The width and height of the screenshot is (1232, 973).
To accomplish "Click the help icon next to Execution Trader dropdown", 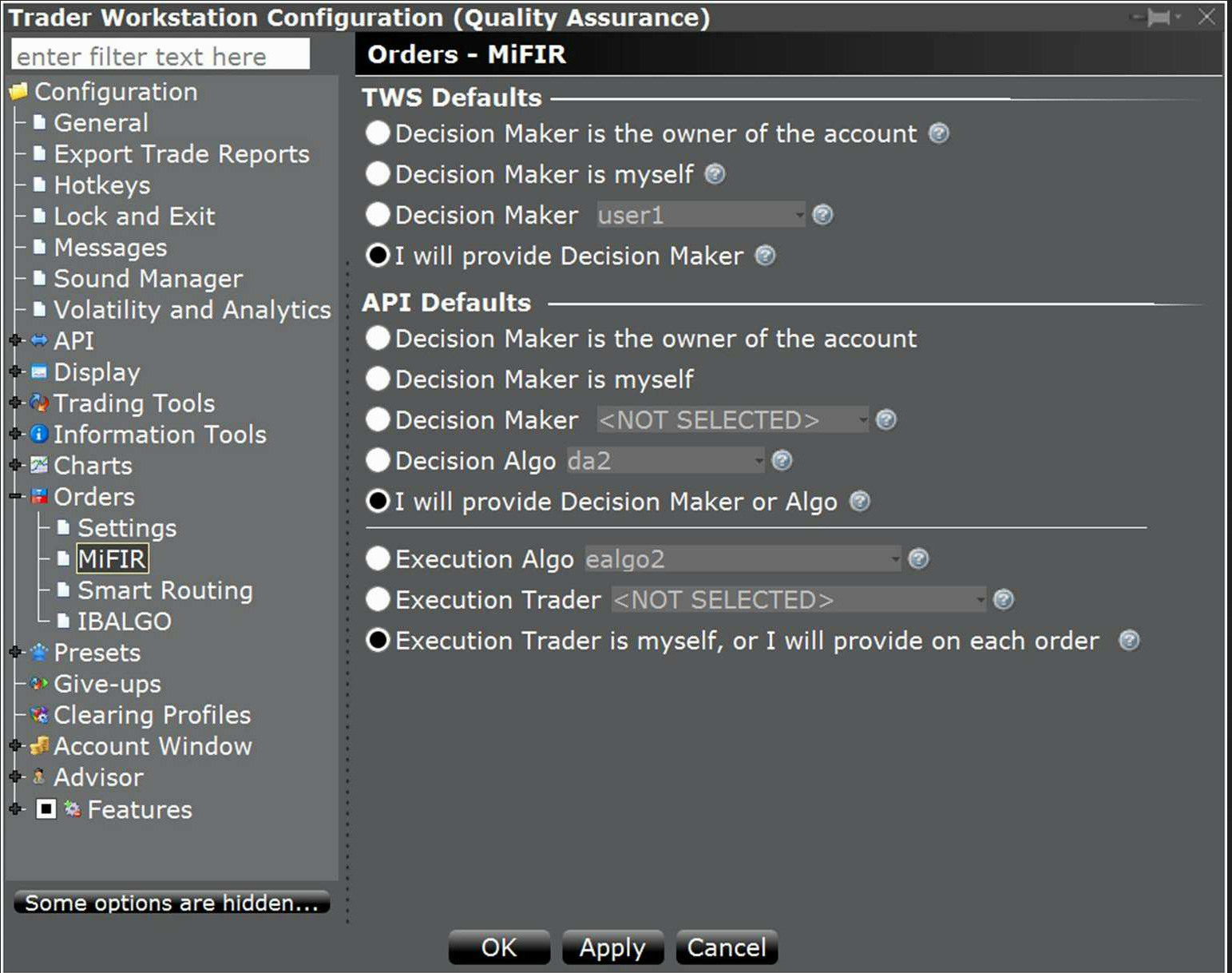I will click(1004, 600).
